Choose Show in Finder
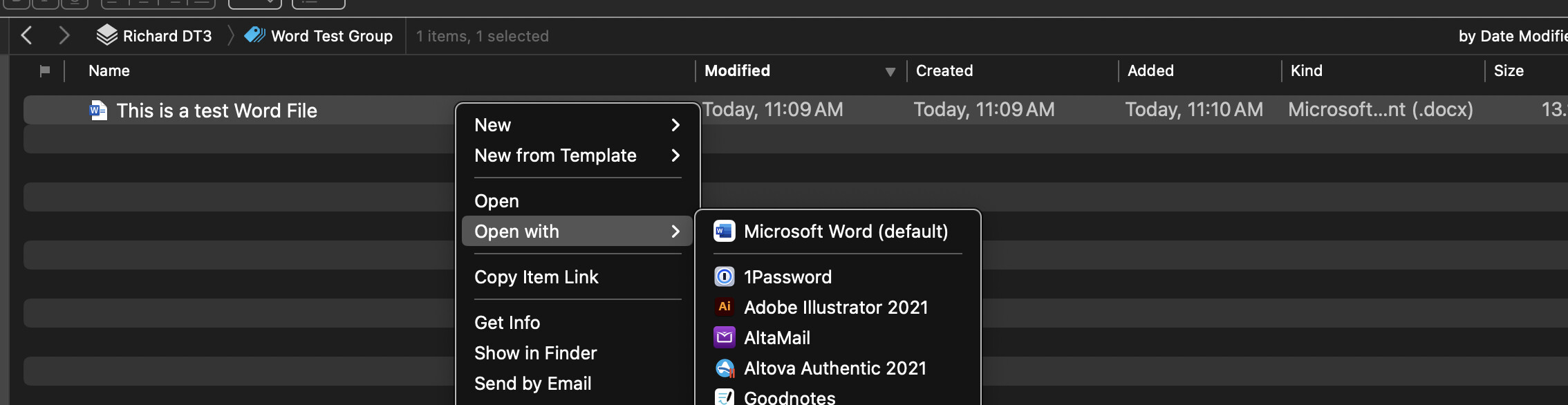 coord(577,353)
